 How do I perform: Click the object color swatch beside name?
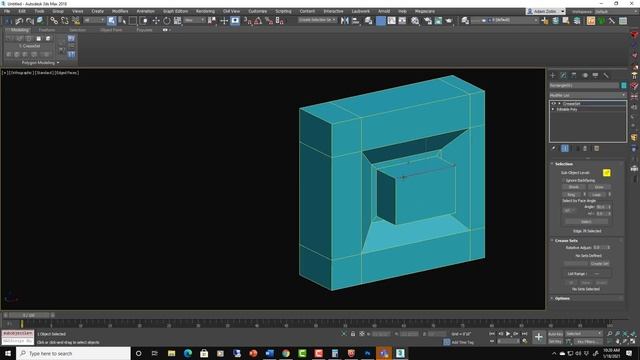pos(624,85)
